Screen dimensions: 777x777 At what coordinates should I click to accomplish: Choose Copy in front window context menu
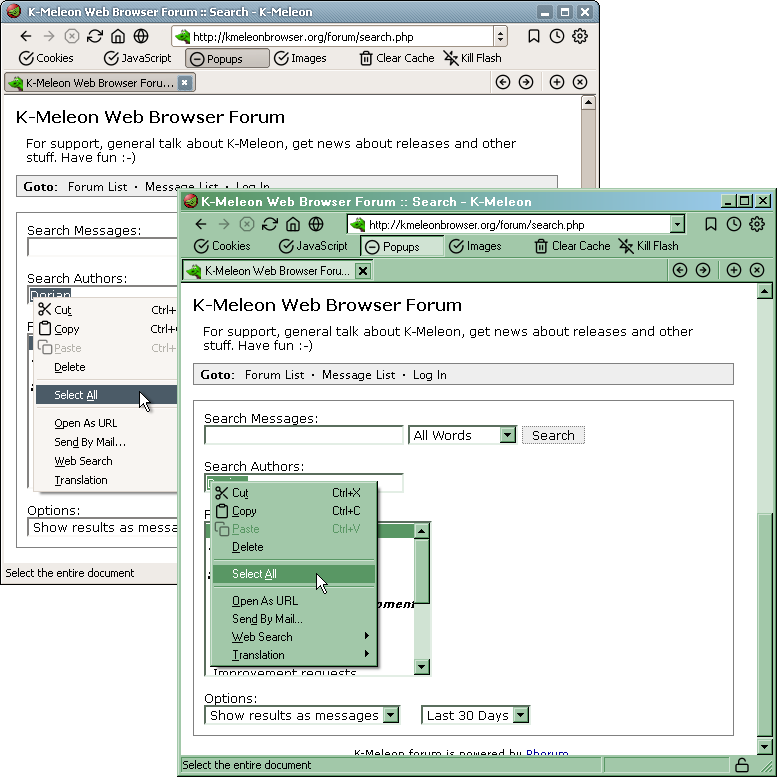(x=245, y=511)
